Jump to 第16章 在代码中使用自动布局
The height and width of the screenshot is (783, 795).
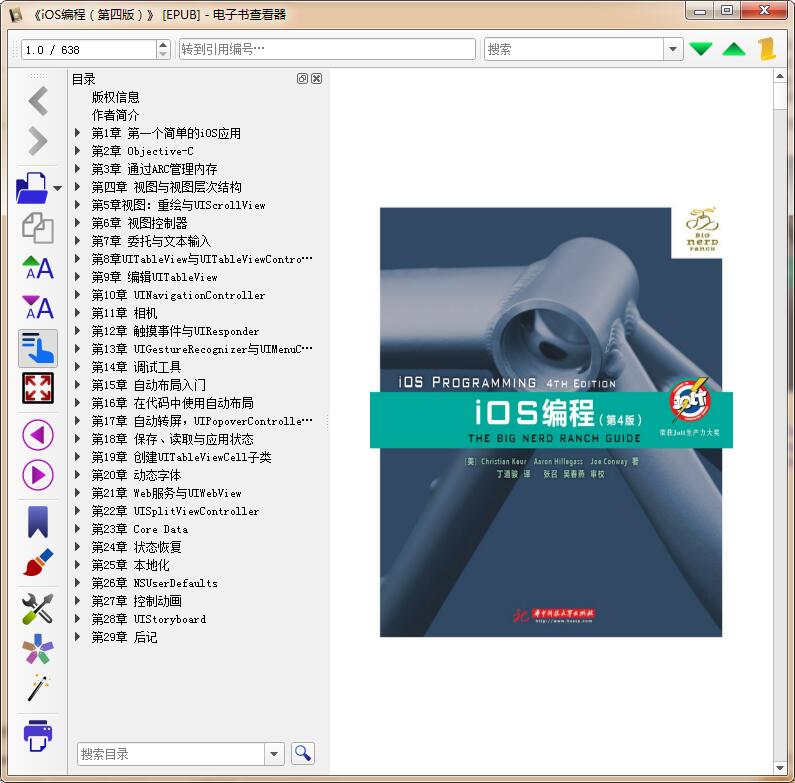(x=172, y=403)
